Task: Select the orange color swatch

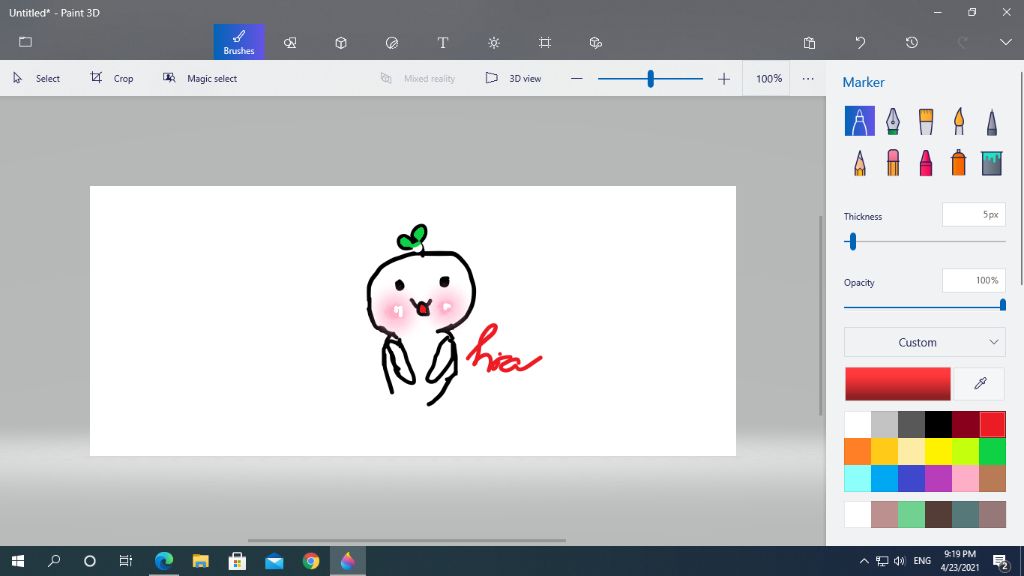Action: pyautogui.click(x=857, y=451)
